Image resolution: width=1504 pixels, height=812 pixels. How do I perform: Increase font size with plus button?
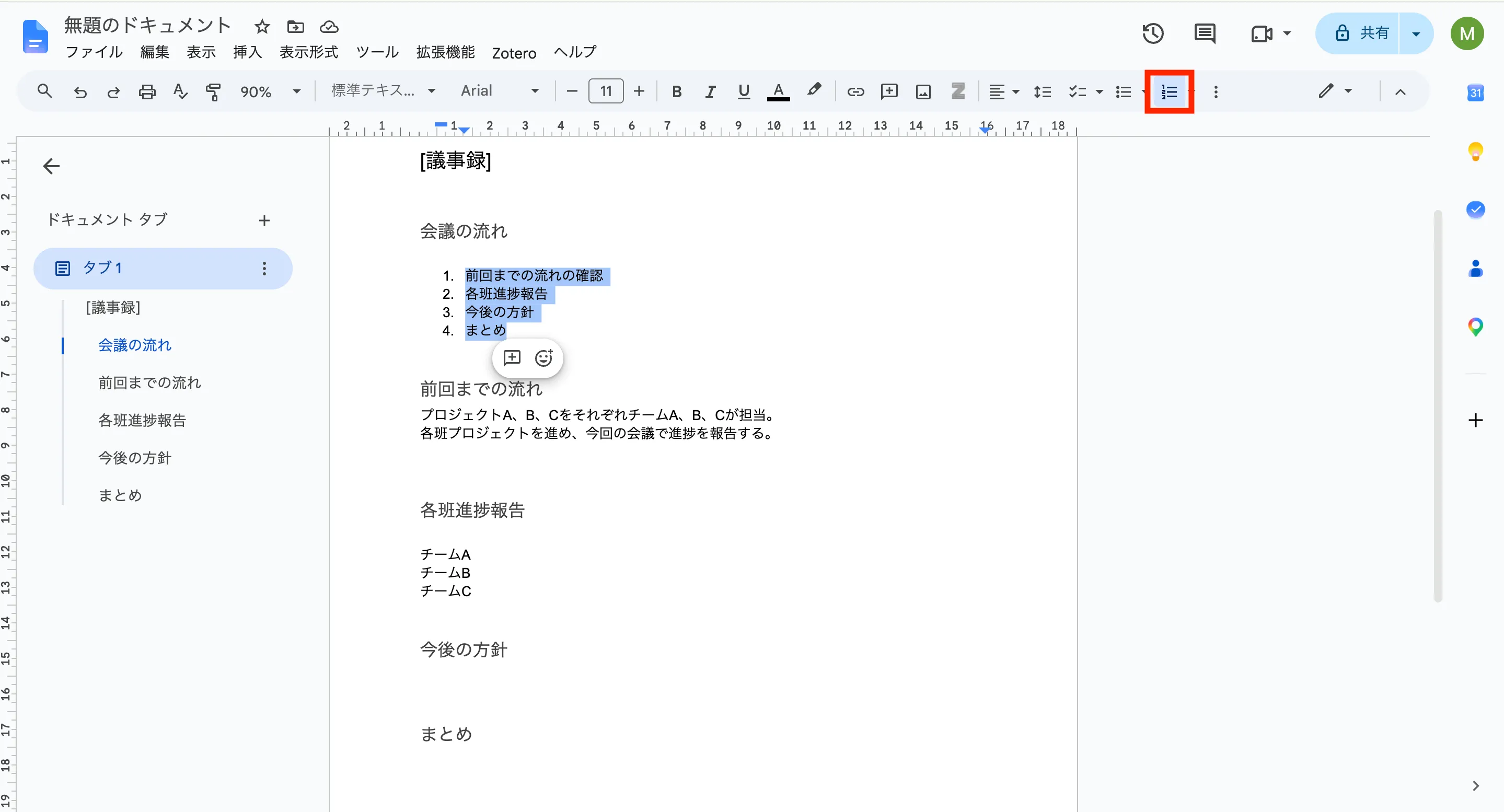pyautogui.click(x=639, y=91)
